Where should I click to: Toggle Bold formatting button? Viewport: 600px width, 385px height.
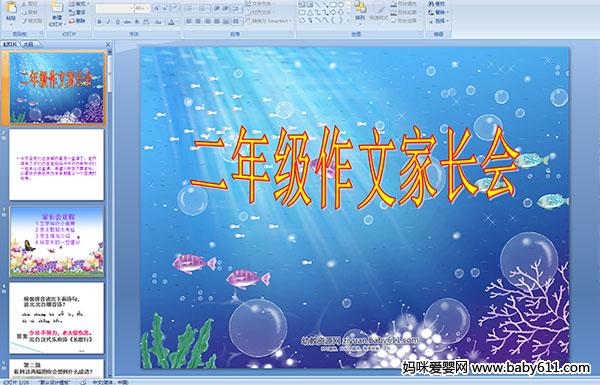99,22
